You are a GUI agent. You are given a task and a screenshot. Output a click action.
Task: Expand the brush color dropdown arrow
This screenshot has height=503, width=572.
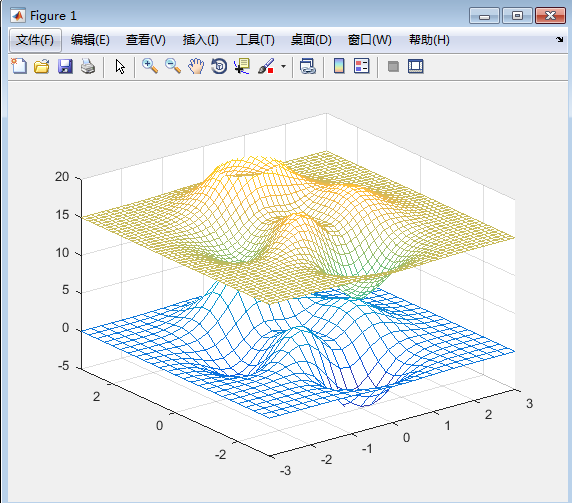point(283,67)
